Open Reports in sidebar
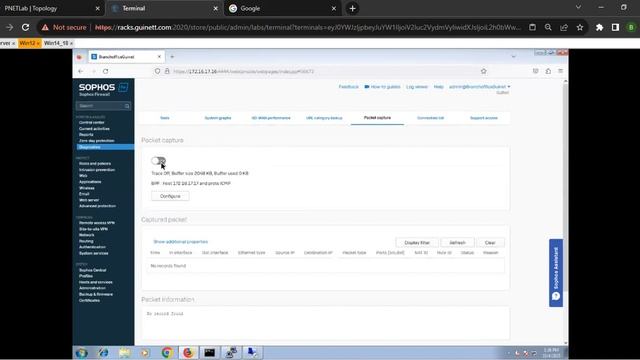The height and width of the screenshot is (360, 640). (x=86, y=134)
